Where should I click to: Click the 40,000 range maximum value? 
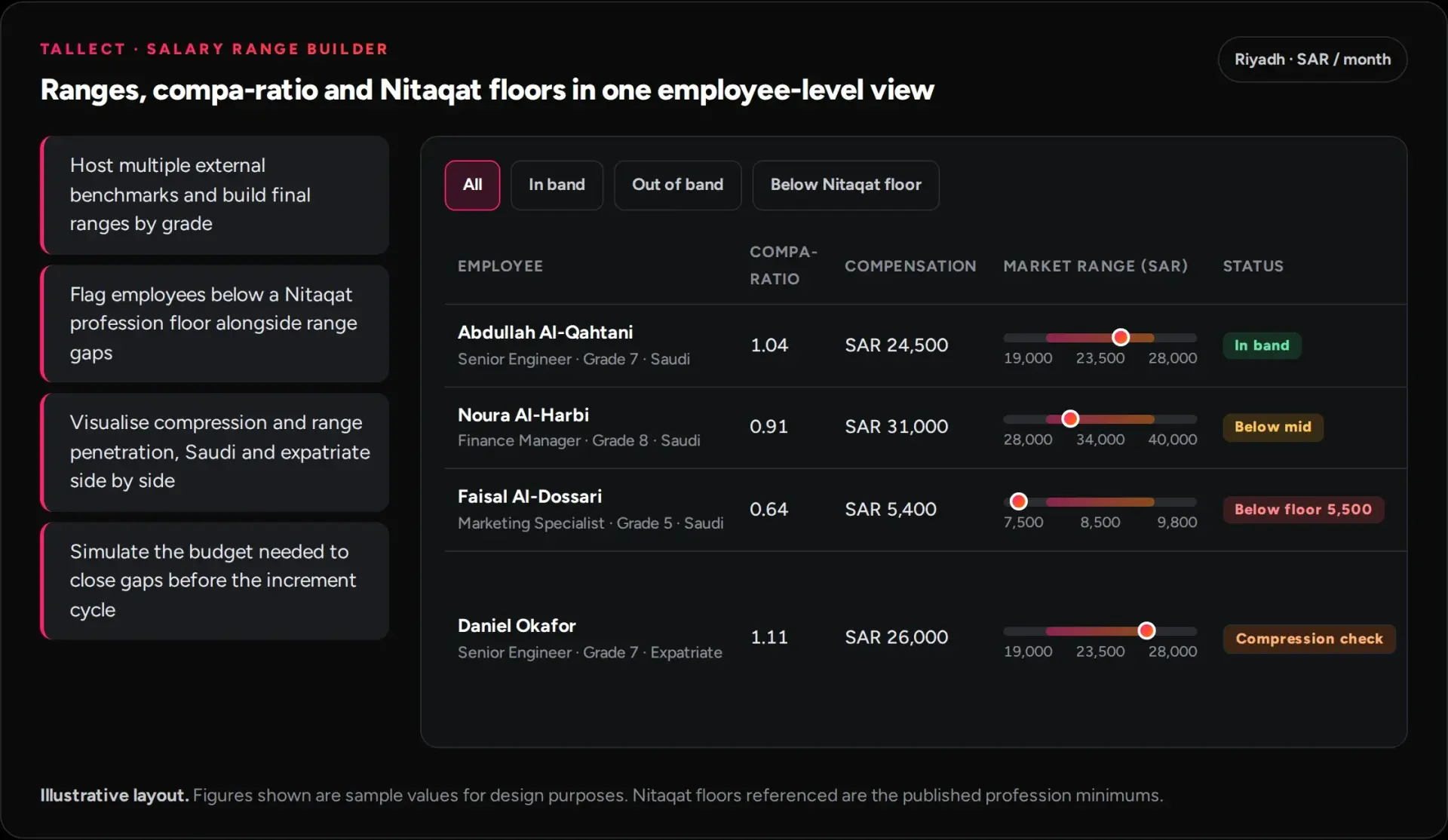(1172, 440)
